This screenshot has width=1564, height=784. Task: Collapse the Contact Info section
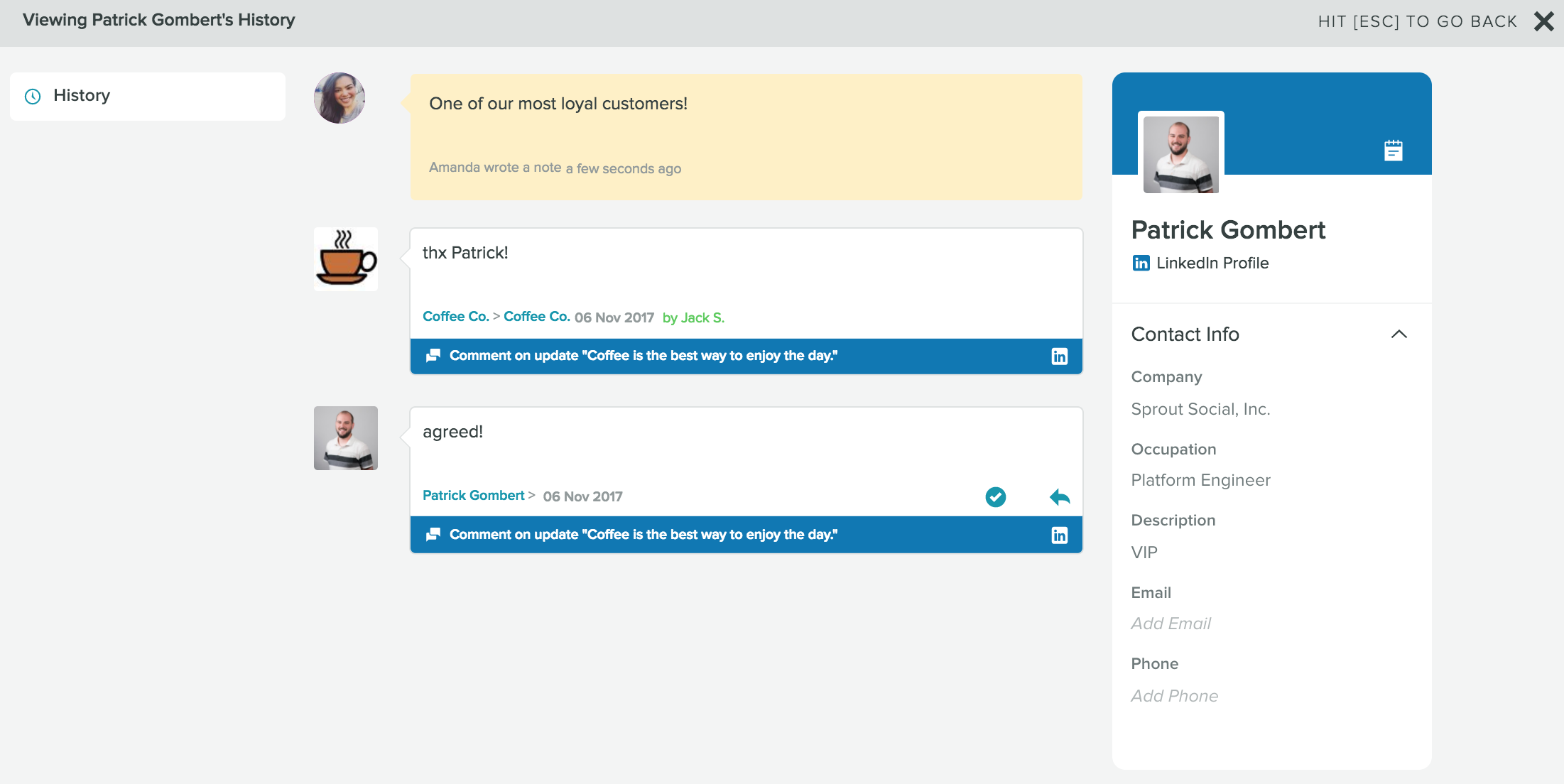[x=1400, y=334]
